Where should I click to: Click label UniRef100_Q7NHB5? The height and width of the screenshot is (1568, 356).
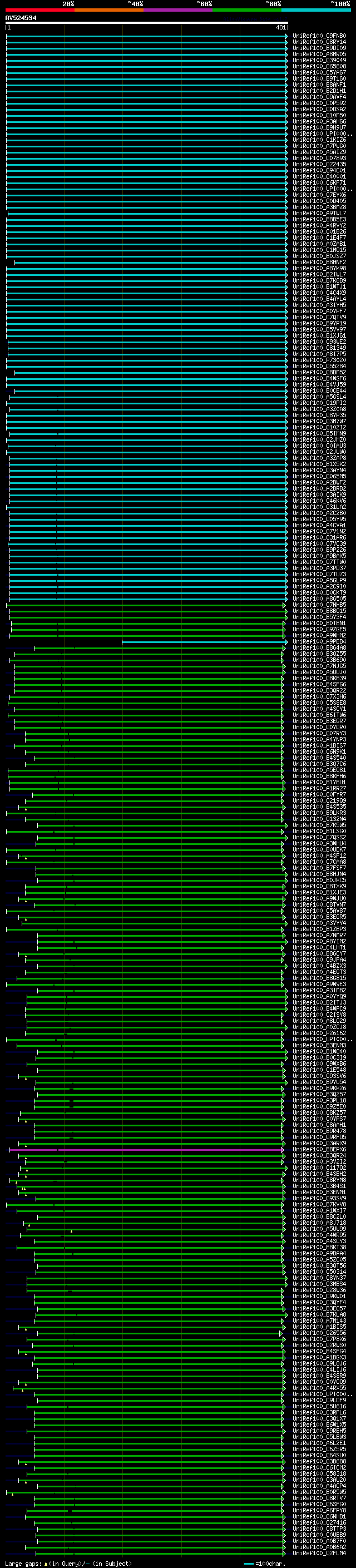pyautogui.click(x=319, y=605)
